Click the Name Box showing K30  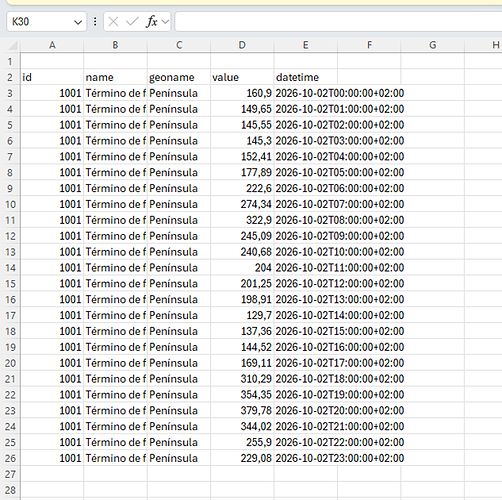(x=46, y=22)
